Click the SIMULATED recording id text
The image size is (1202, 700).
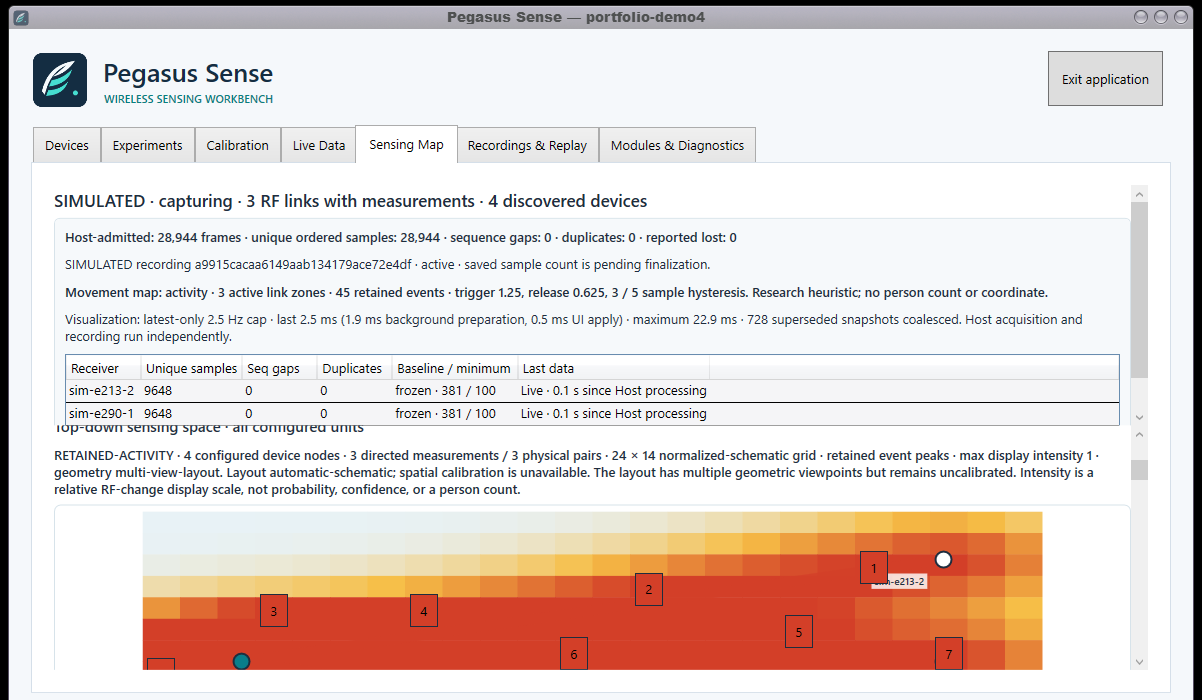389,265
